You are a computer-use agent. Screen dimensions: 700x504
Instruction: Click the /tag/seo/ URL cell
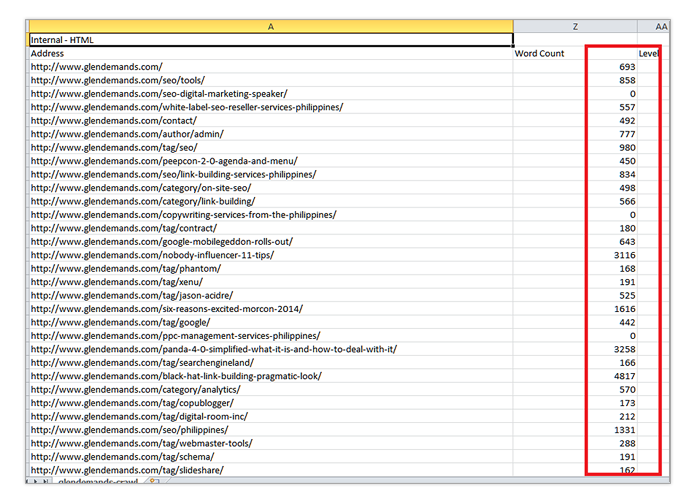[x=271, y=147]
